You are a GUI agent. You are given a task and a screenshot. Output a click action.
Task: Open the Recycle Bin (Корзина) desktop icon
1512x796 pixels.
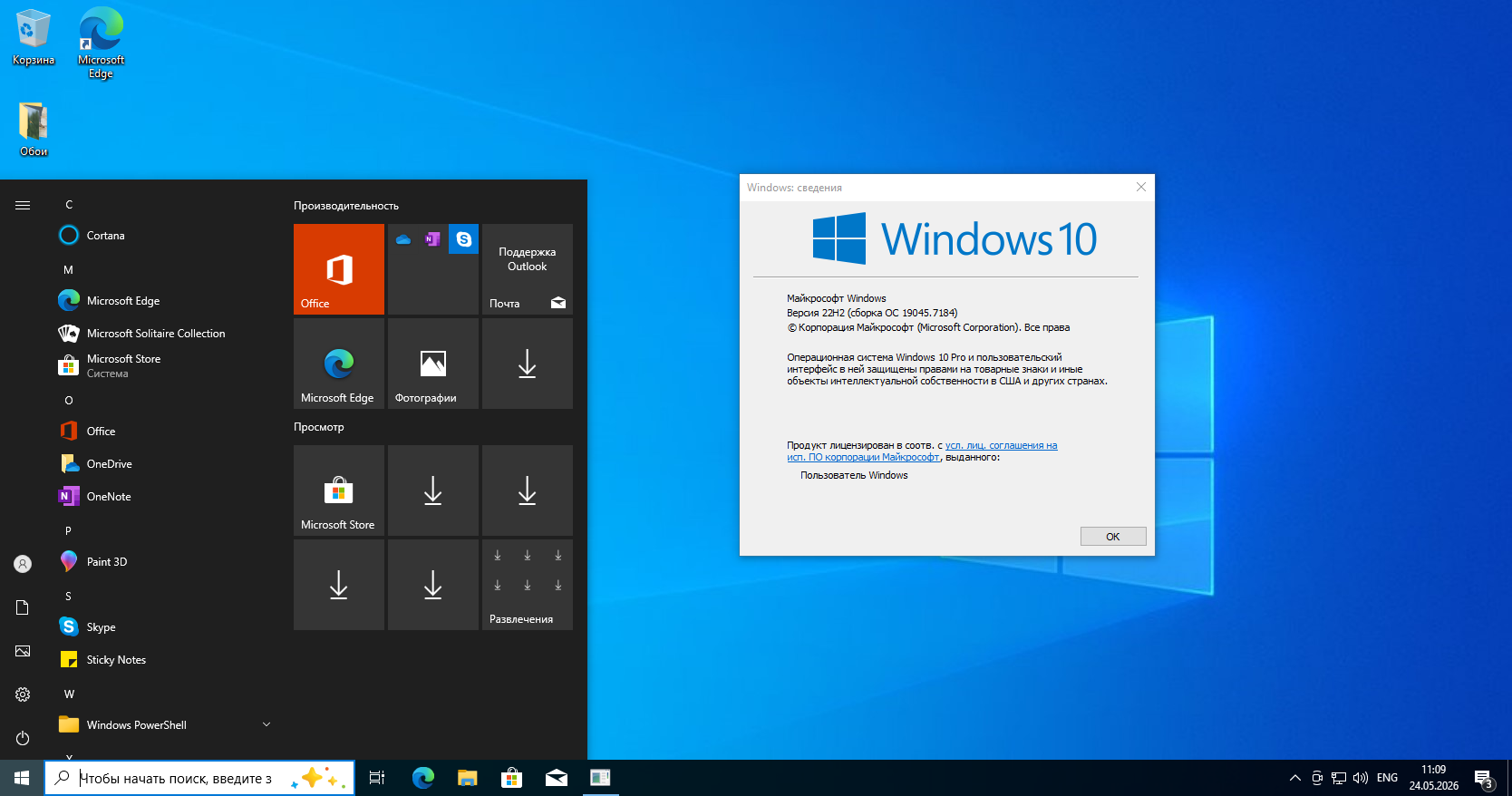[x=34, y=38]
